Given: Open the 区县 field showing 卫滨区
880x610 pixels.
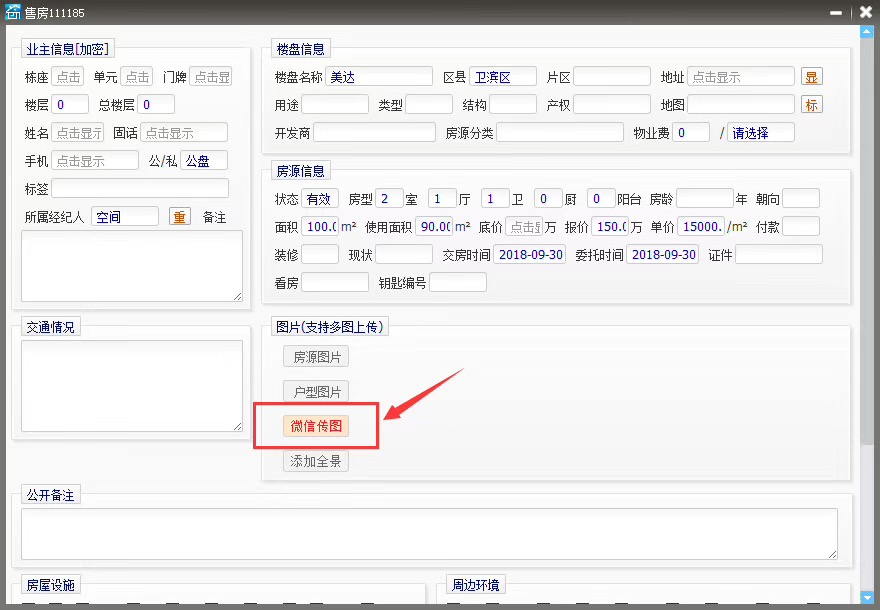Looking at the screenshot, I should pos(503,77).
